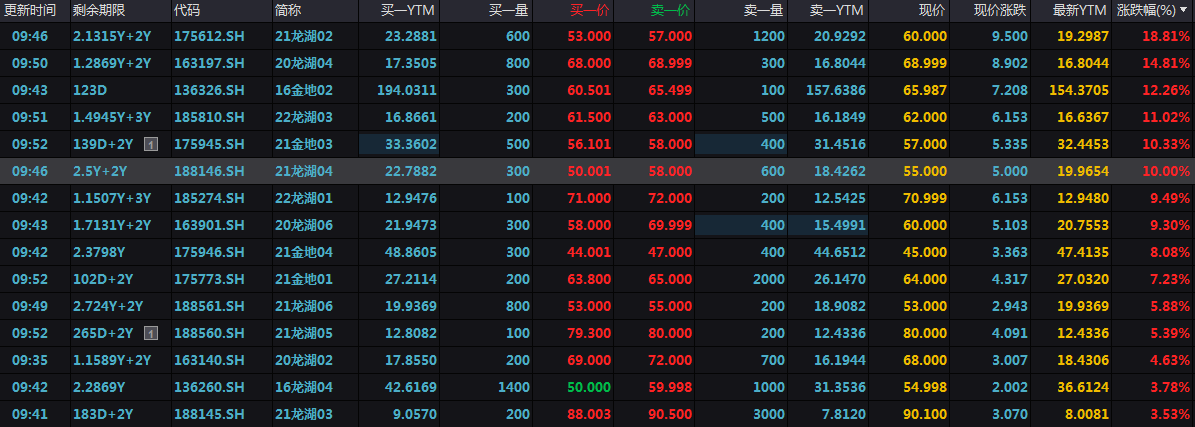Image resolution: width=1195 pixels, height=427 pixels.
Task: Select bond code 185810.SH
Action: point(210,117)
